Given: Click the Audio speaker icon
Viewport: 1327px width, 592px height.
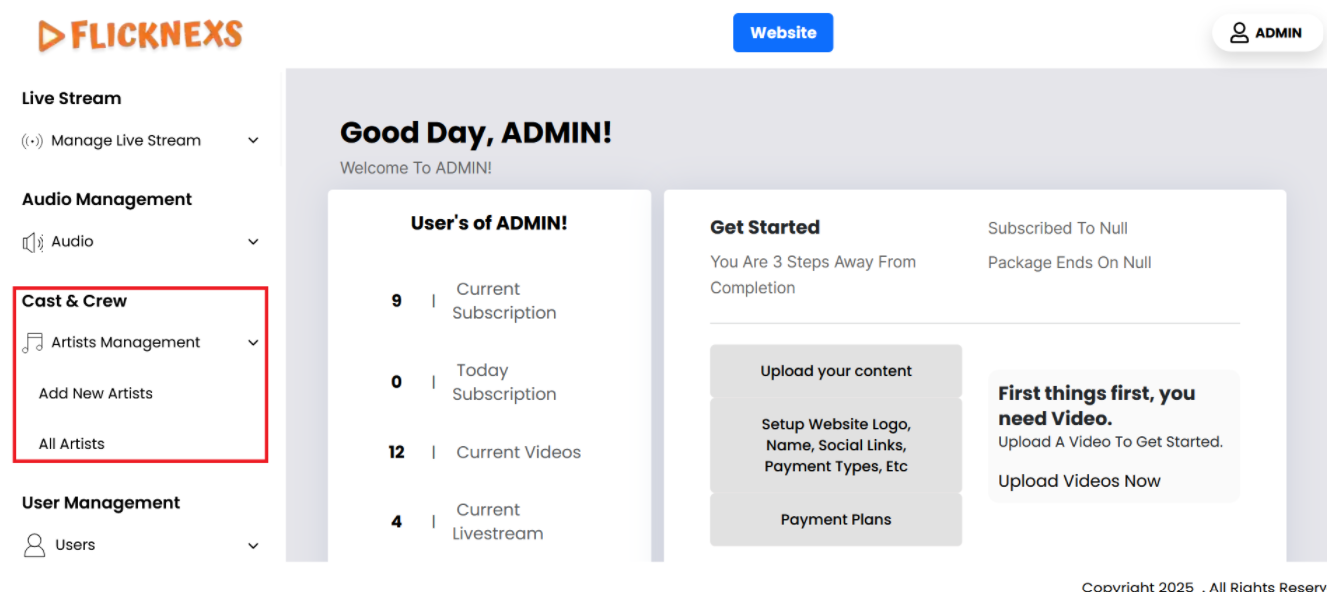Looking at the screenshot, I should tap(33, 242).
